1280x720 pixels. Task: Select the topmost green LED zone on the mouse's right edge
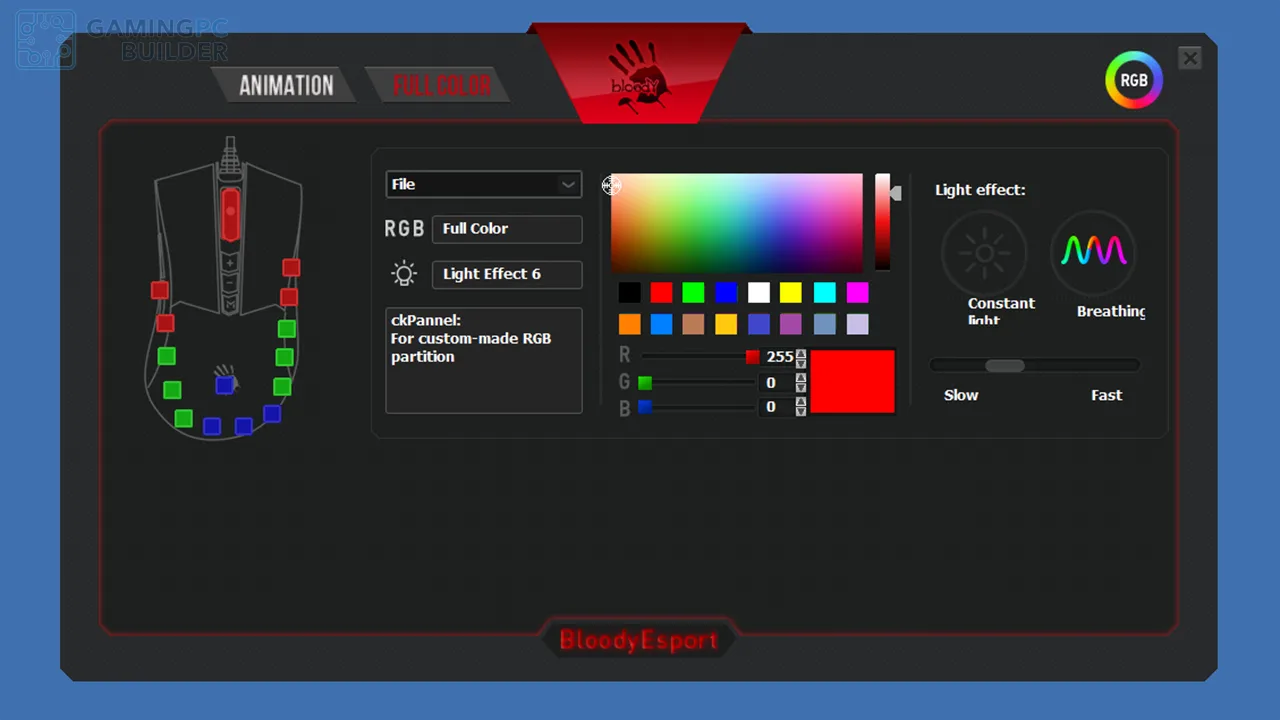[287, 328]
